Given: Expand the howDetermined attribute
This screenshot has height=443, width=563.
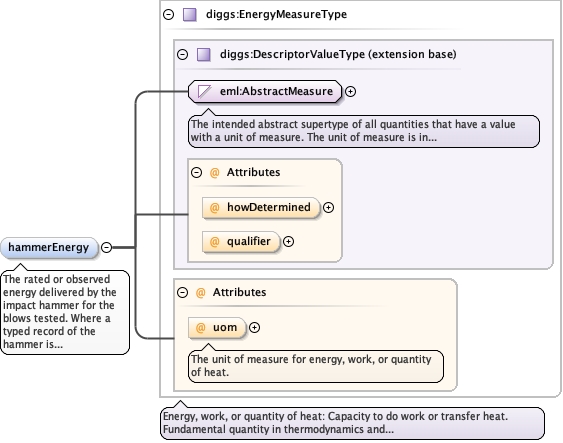Looking at the screenshot, I should coord(328,207).
